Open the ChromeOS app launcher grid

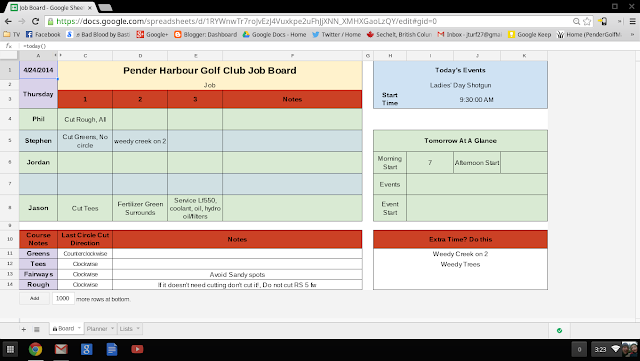[10, 349]
